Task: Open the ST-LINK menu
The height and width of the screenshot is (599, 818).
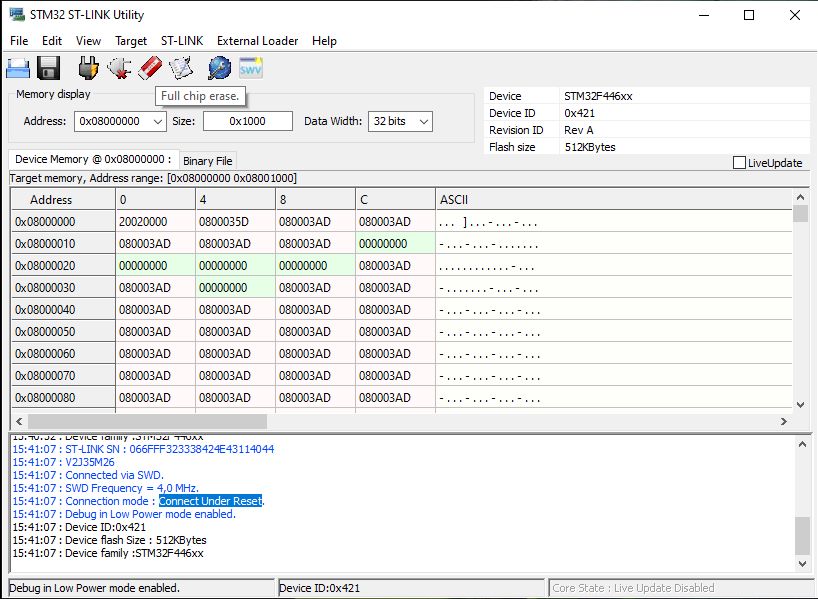Action: (182, 41)
